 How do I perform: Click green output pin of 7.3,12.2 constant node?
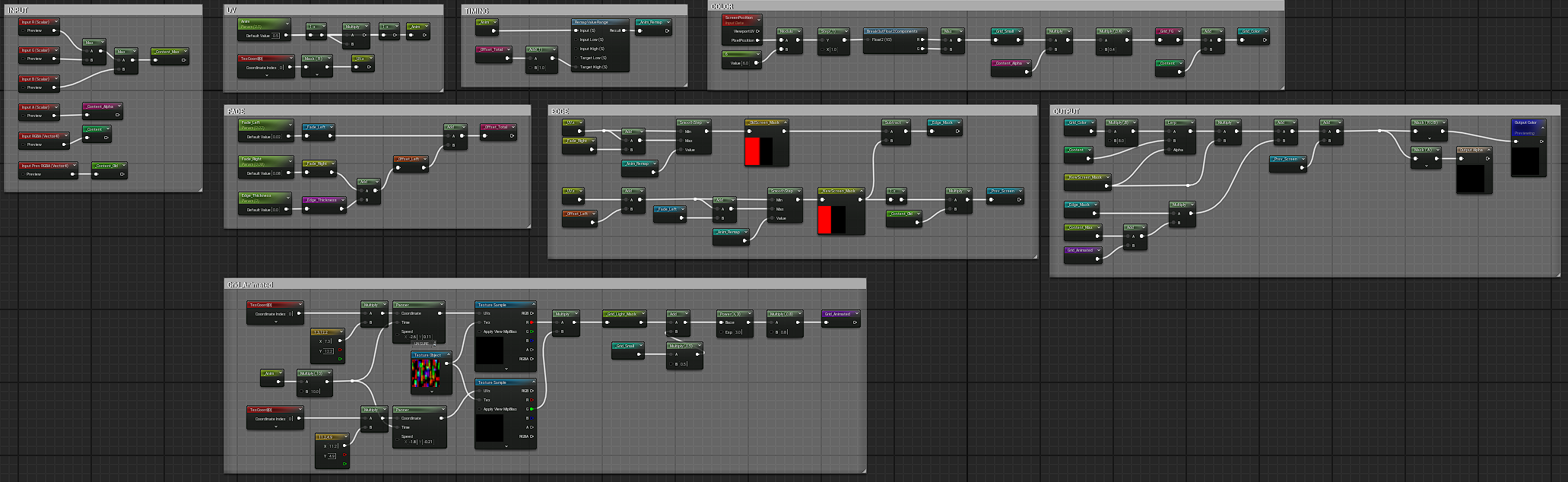coord(340,359)
